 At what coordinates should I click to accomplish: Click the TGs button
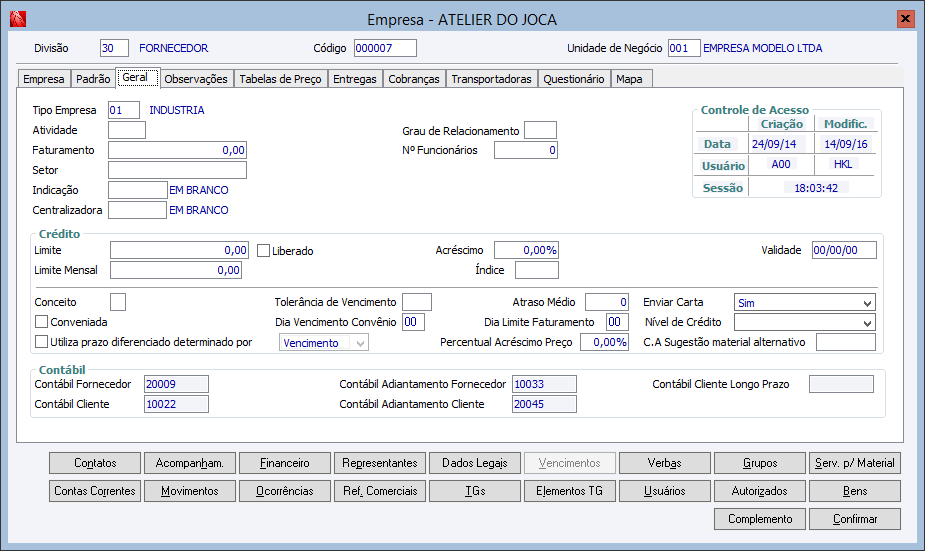(475, 491)
